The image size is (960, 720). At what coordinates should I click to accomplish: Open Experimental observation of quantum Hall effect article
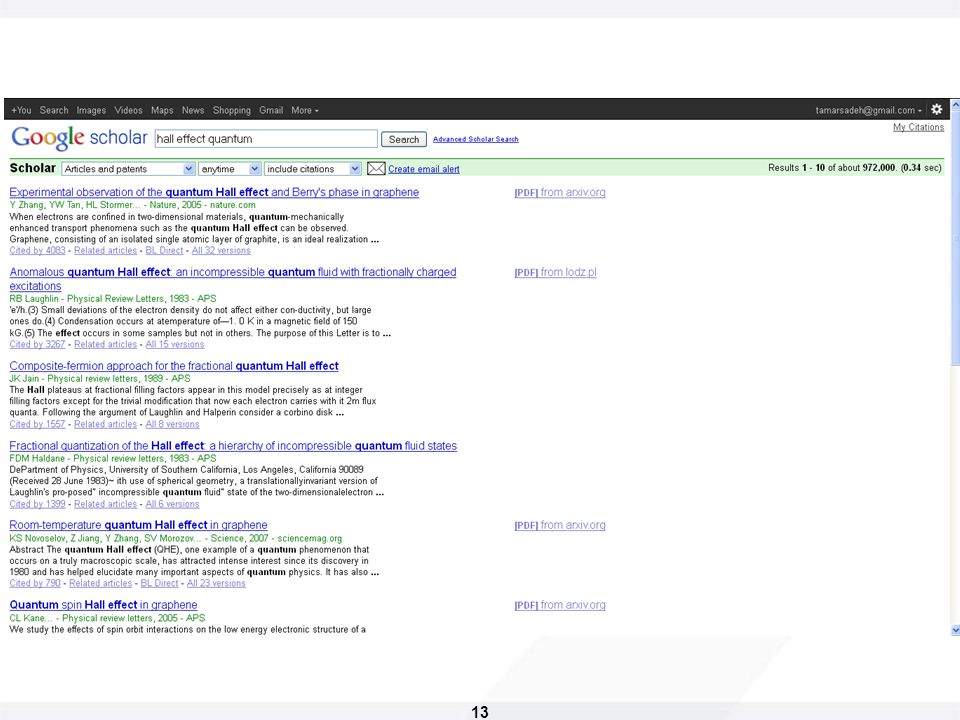214,192
